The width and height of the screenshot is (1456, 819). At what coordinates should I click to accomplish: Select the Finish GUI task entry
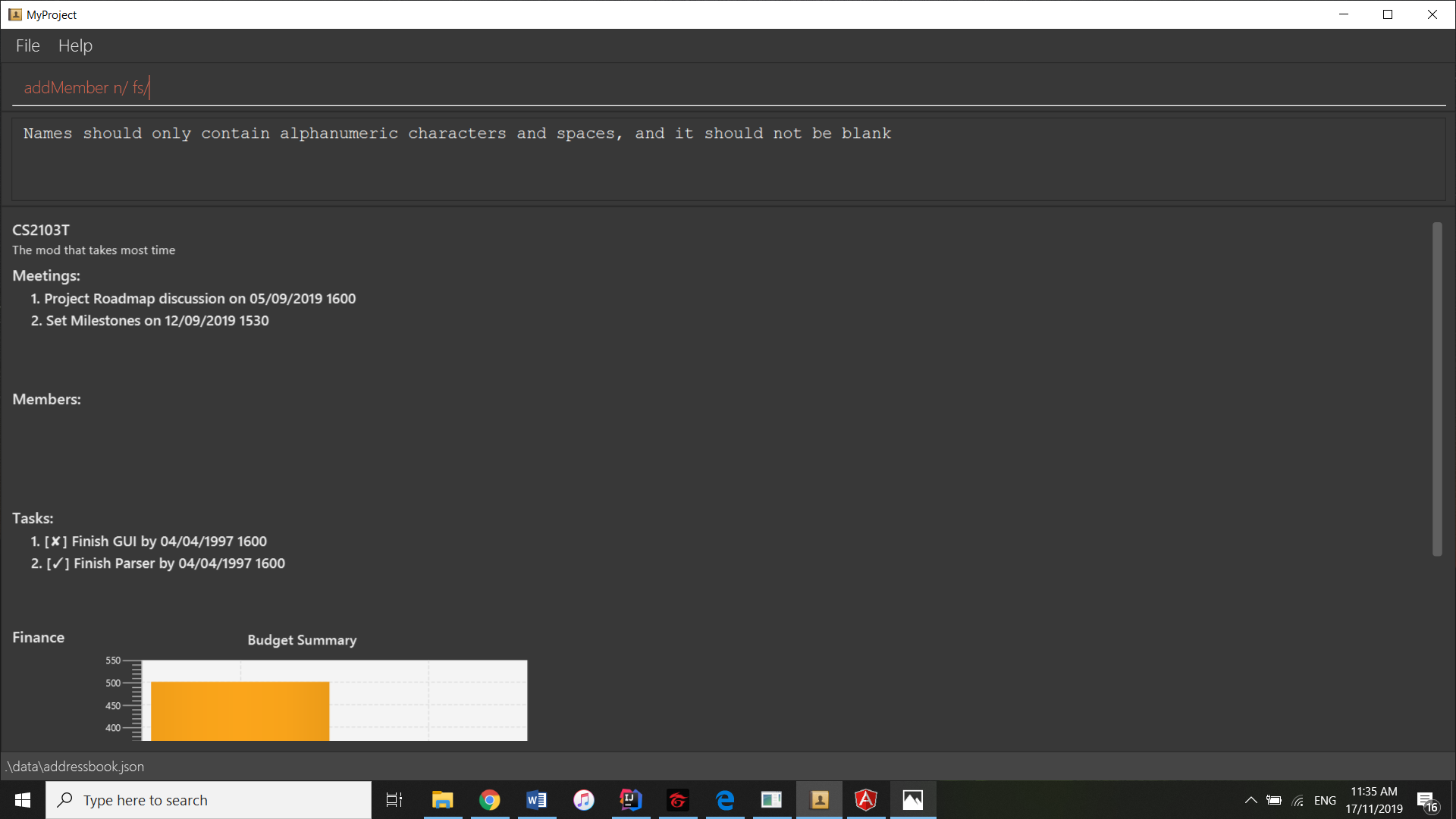tap(149, 541)
